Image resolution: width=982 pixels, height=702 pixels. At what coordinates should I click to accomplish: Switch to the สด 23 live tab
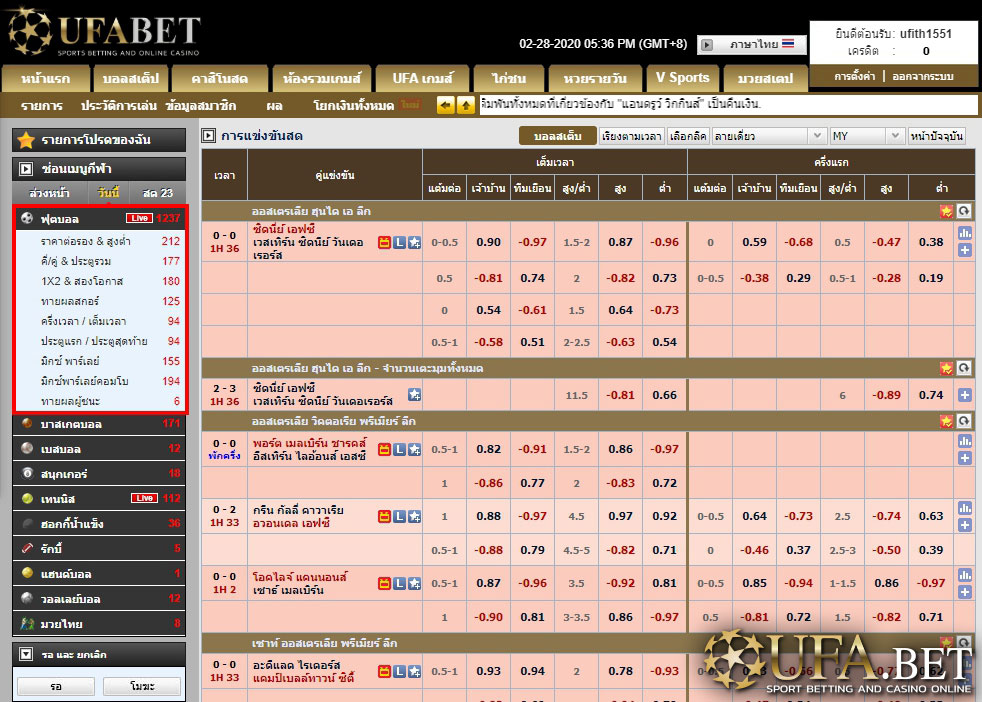coord(157,193)
